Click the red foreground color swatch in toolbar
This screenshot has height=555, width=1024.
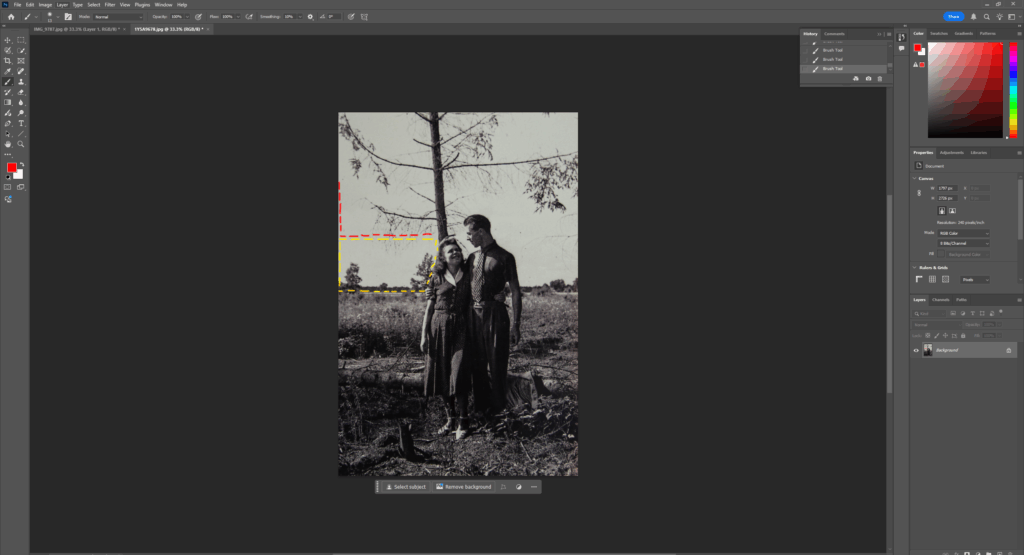12,168
